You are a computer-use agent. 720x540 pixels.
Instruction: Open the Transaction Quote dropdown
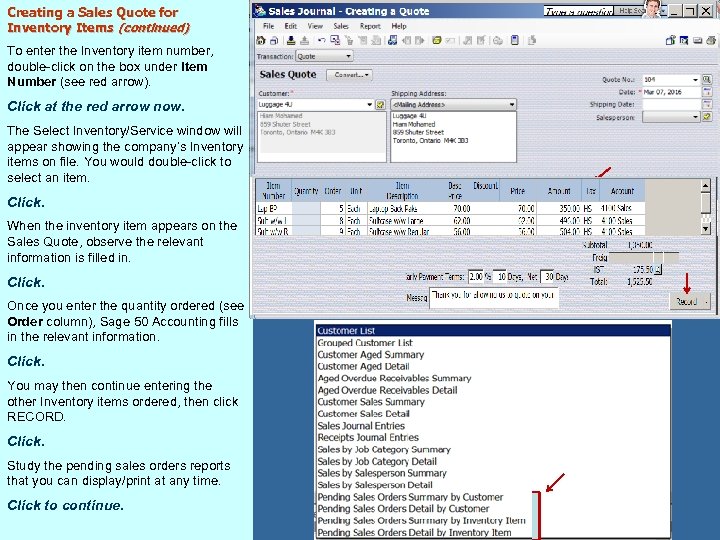[324, 56]
